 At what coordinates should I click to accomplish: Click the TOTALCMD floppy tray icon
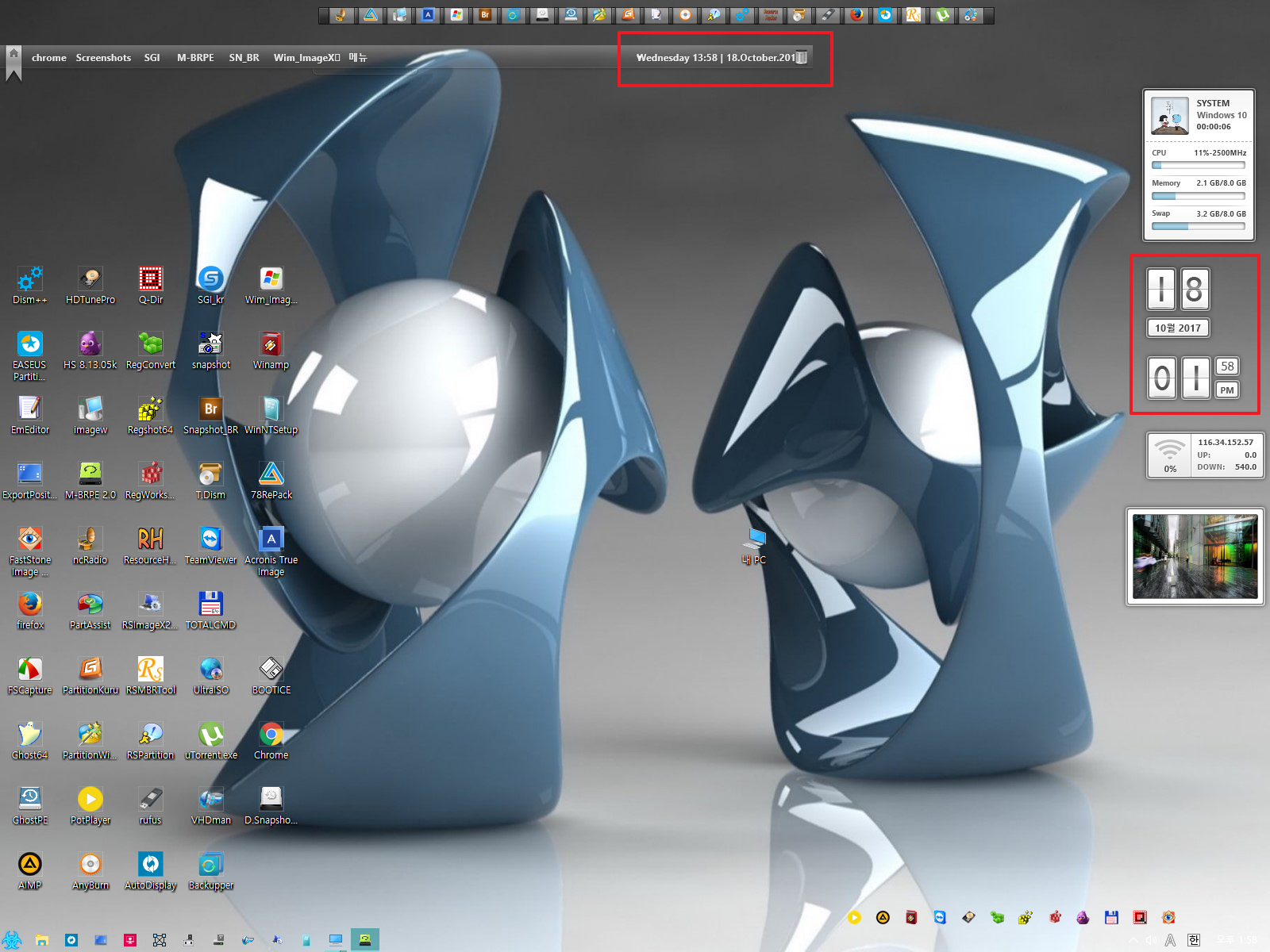tap(1111, 918)
